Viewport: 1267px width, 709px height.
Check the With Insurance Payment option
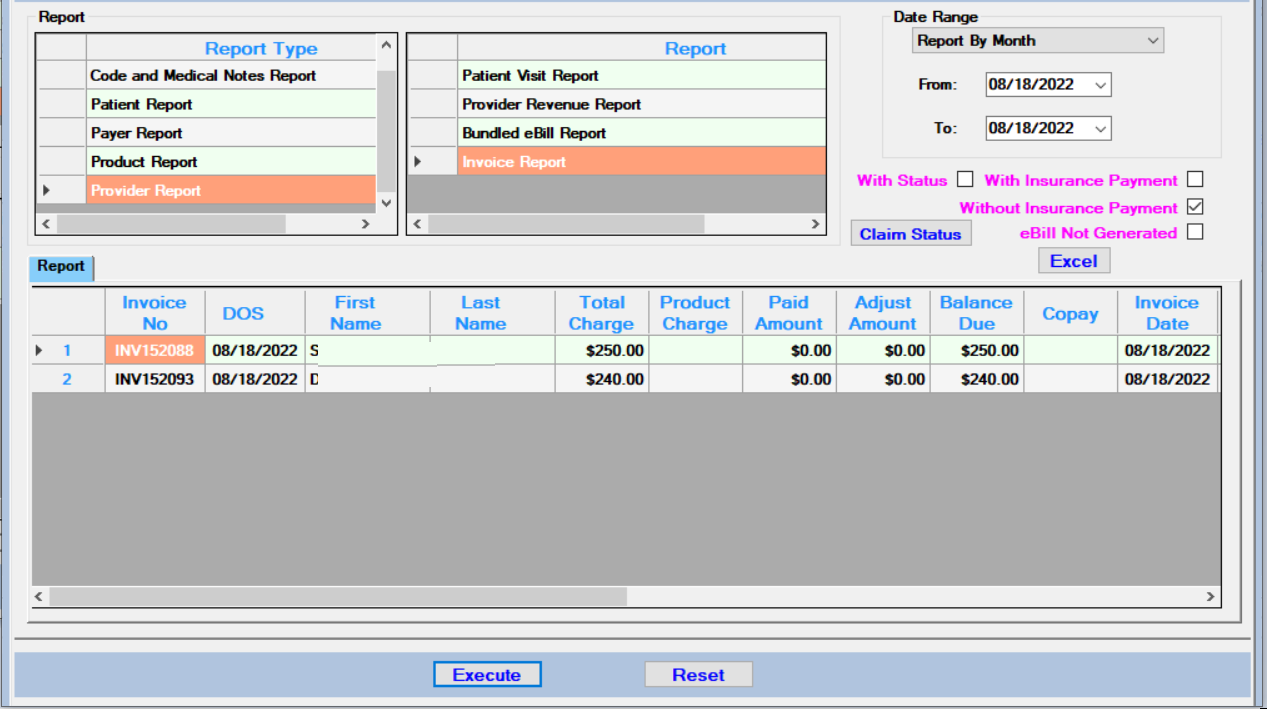point(1195,180)
